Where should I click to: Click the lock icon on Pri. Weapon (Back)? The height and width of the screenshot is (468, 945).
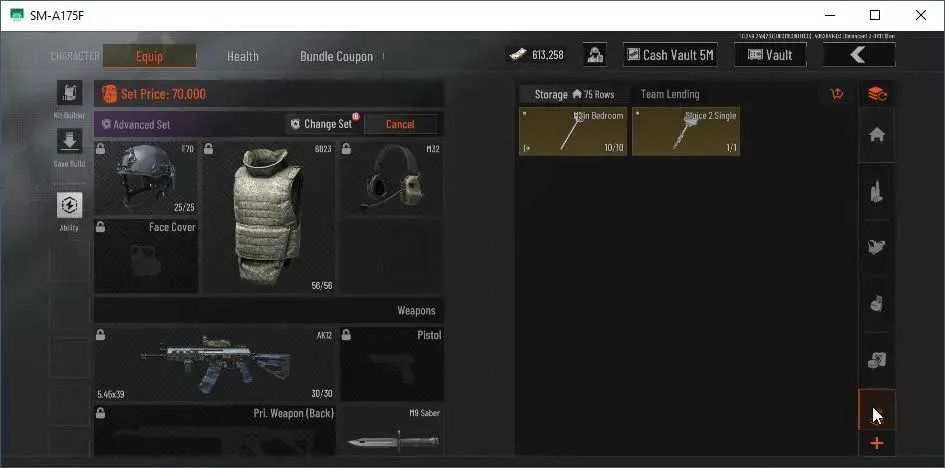coord(101,413)
